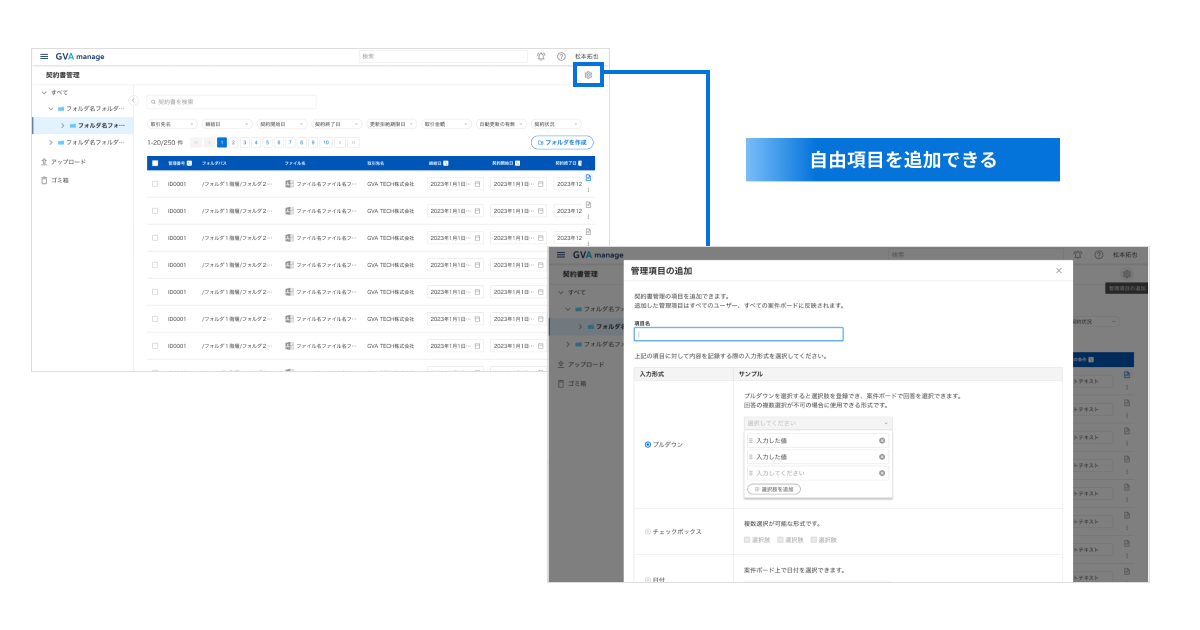
Task: Tick the checkbox of the topmost ID0001 row
Action: 155,184
